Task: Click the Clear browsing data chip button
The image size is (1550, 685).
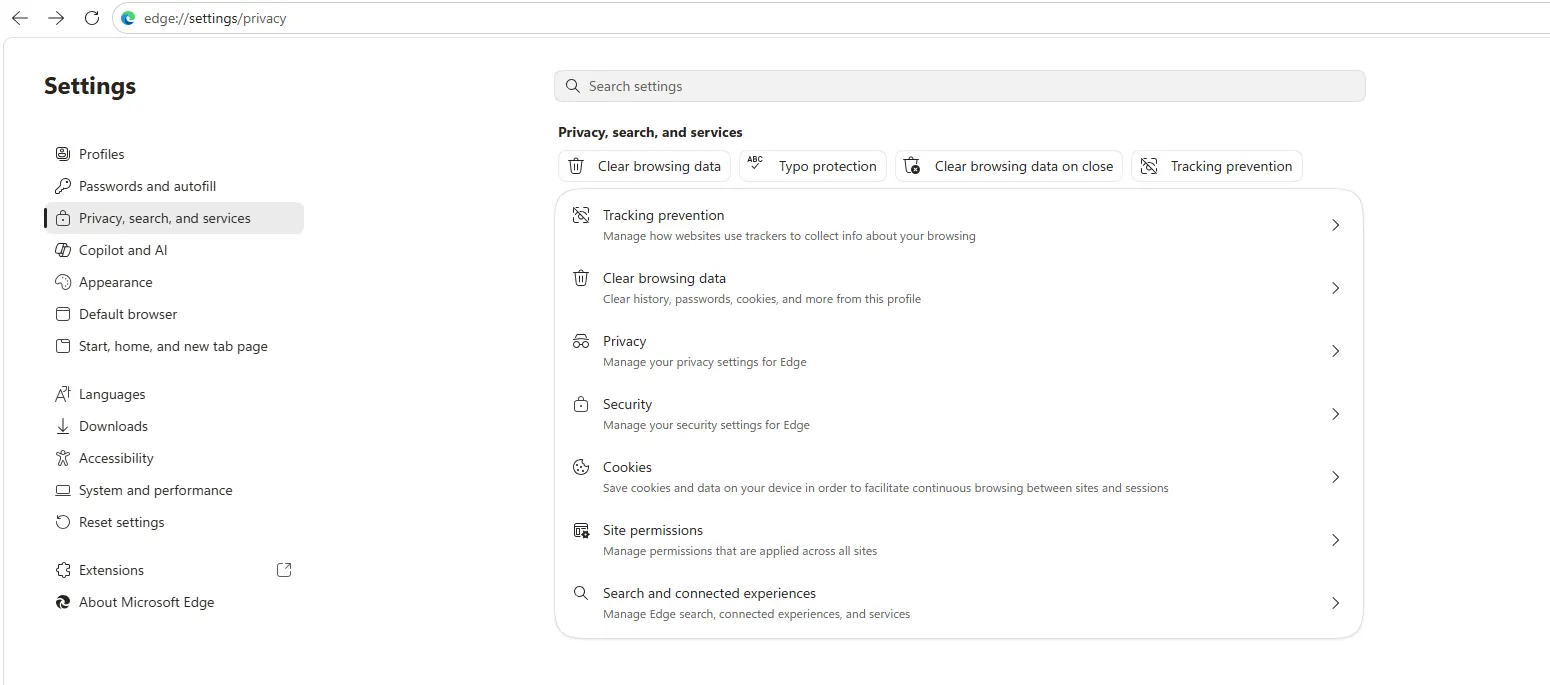Action: (x=644, y=166)
